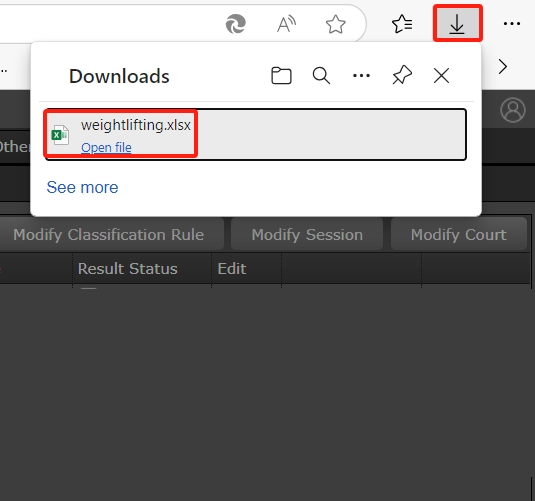This screenshot has height=501, width=535.
Task: Open the user profile avatar icon
Action: 512,110
